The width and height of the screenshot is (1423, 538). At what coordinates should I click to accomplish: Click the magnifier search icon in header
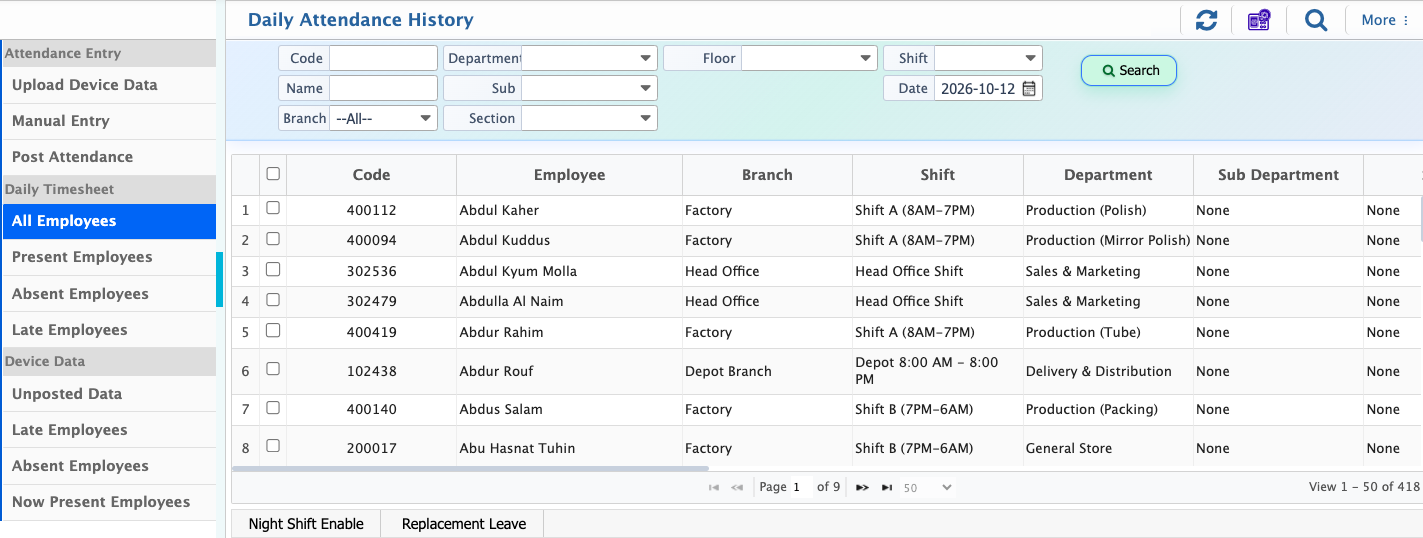point(1315,20)
